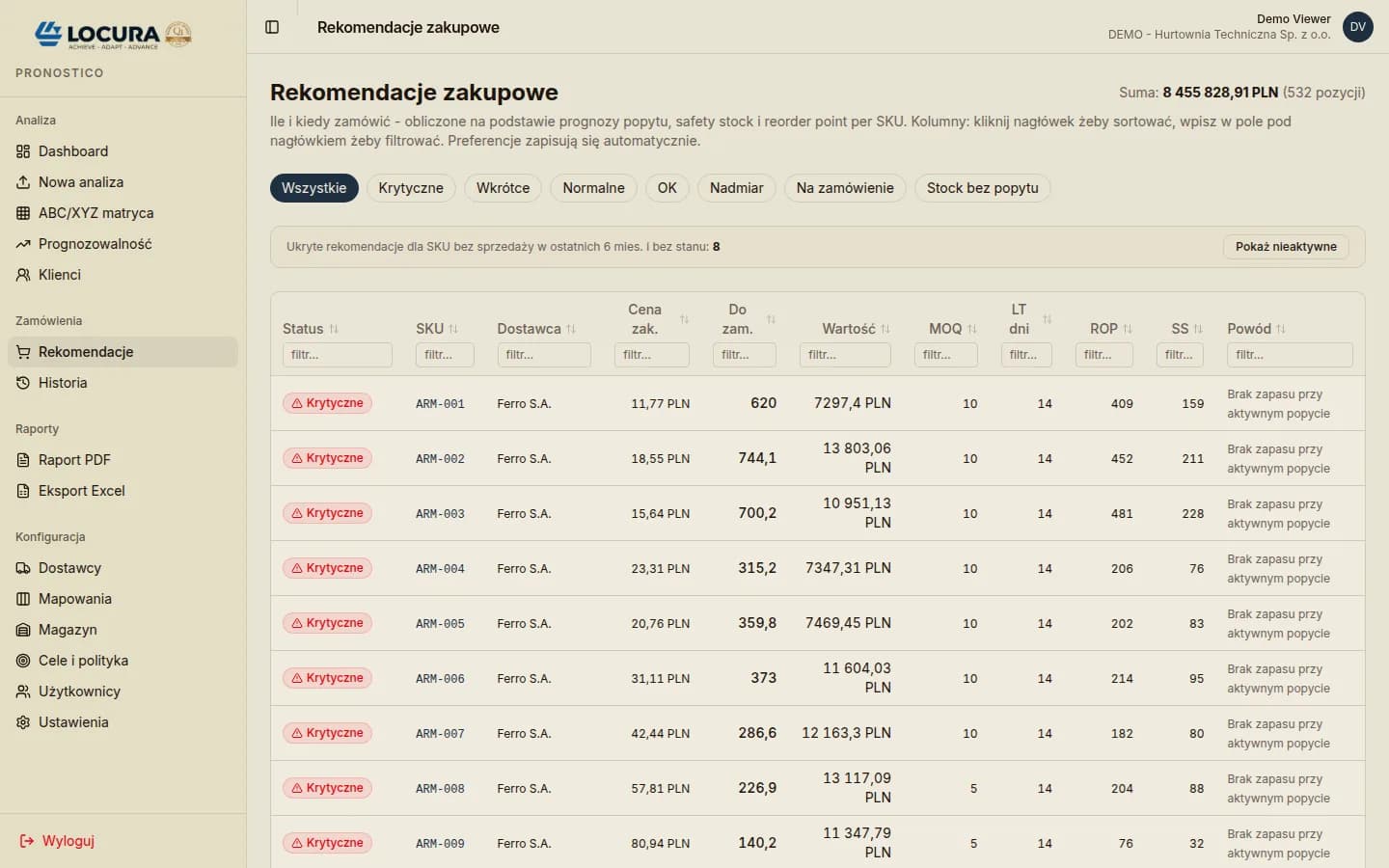Open ABC/XYZ matryca table icon

point(23,213)
